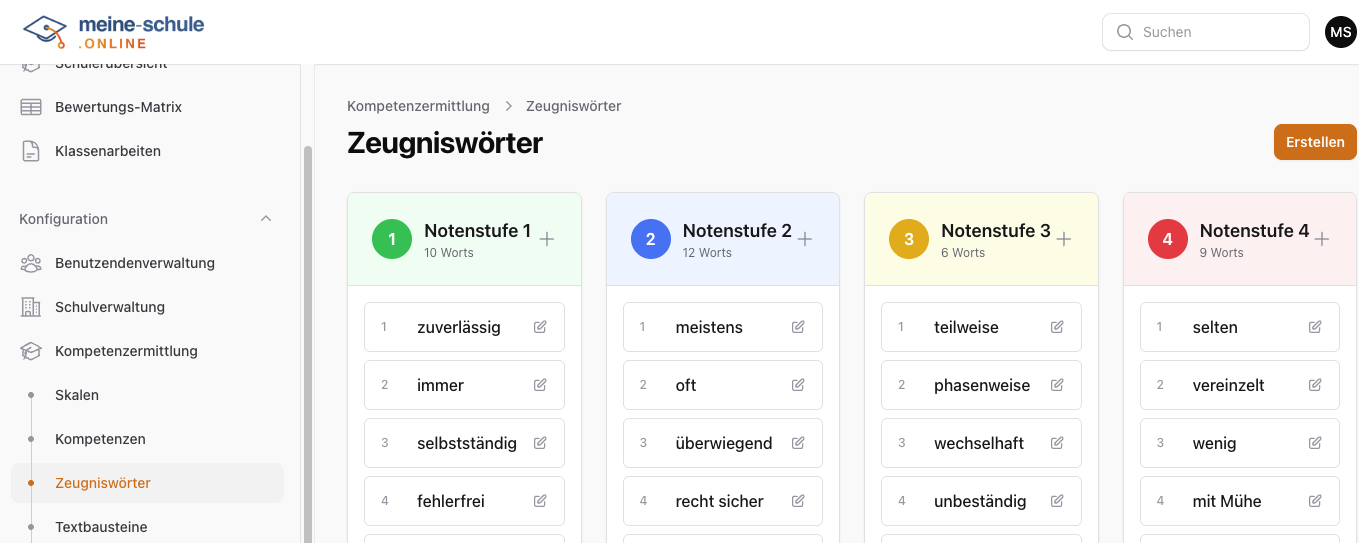This screenshot has height=543, width=1359.
Task: Click the Bewertungs-Matrix table icon
Action: 31,107
